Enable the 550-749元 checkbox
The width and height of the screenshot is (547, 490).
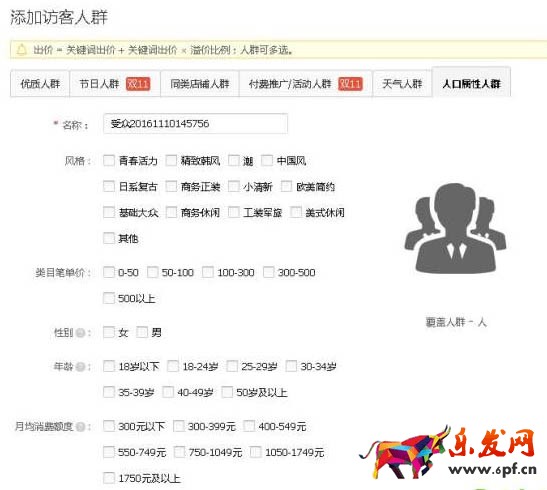(x=109, y=452)
